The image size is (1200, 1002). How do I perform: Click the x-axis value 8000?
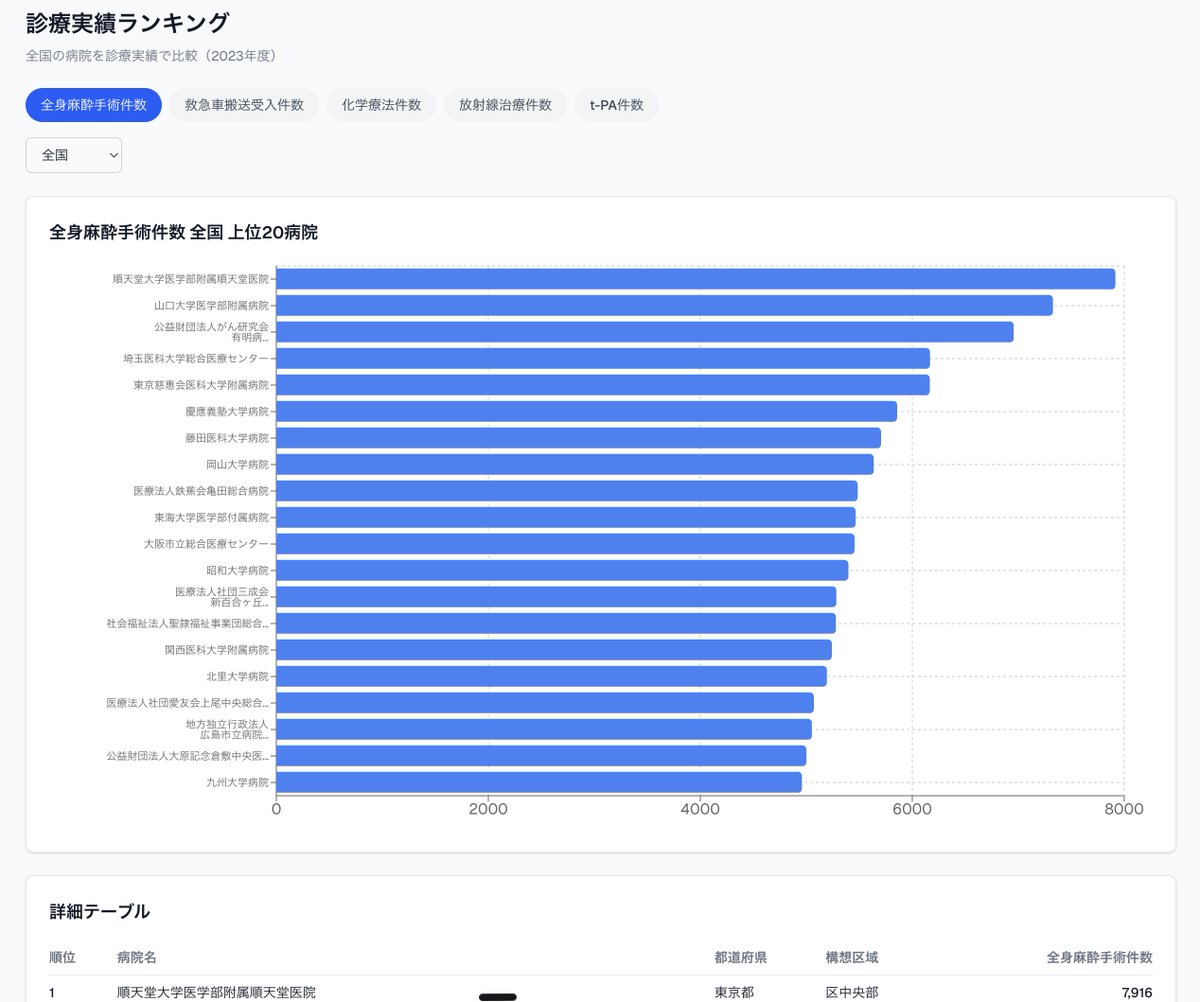[1124, 809]
